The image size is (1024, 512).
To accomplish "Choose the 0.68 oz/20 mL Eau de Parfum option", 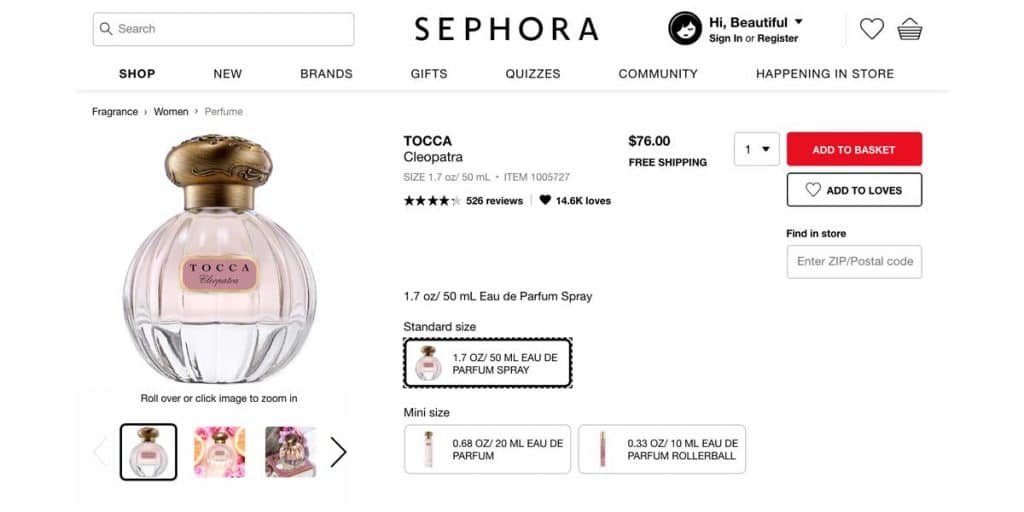I will pos(487,449).
